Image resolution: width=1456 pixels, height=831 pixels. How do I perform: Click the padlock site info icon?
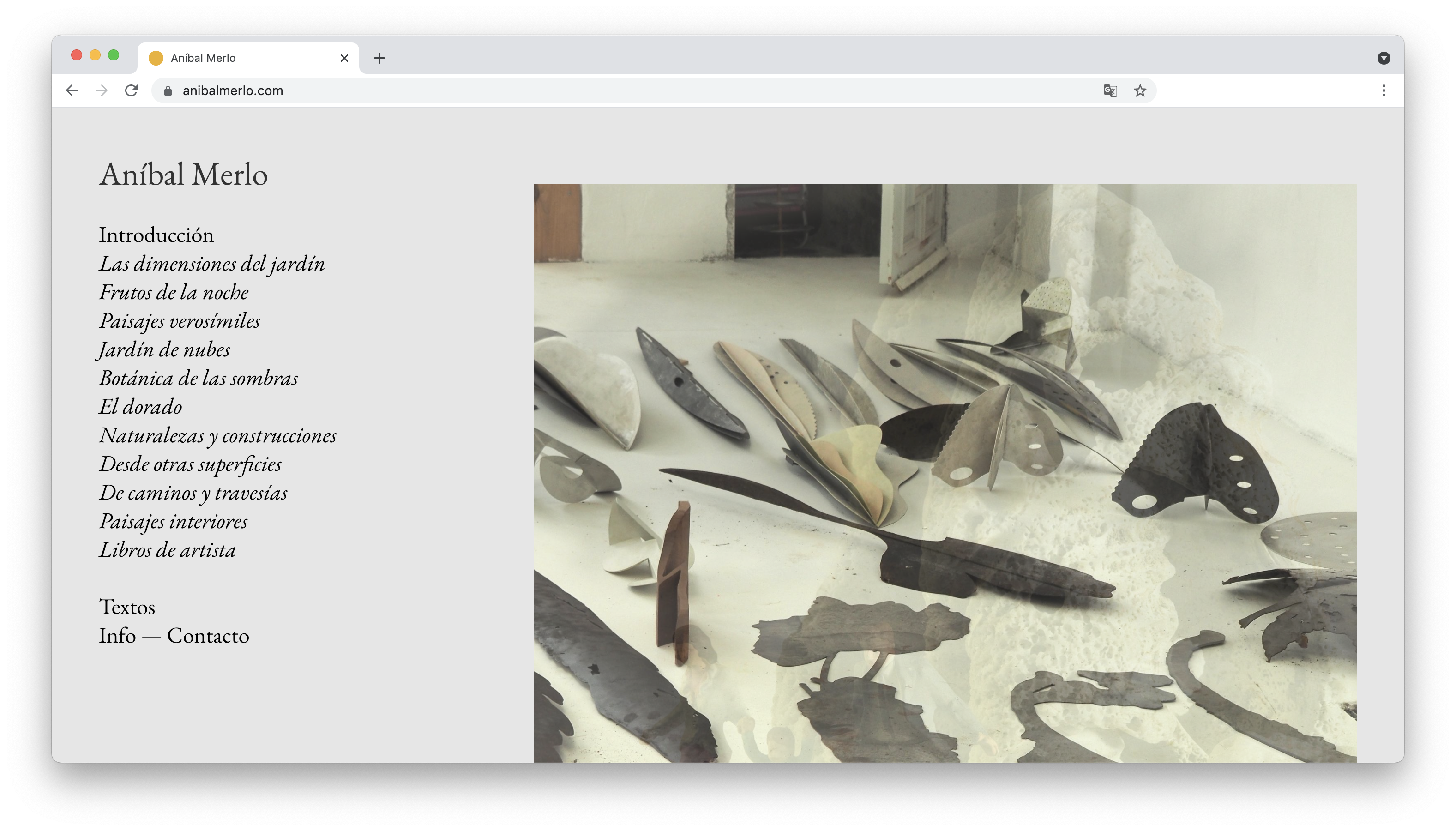168,91
